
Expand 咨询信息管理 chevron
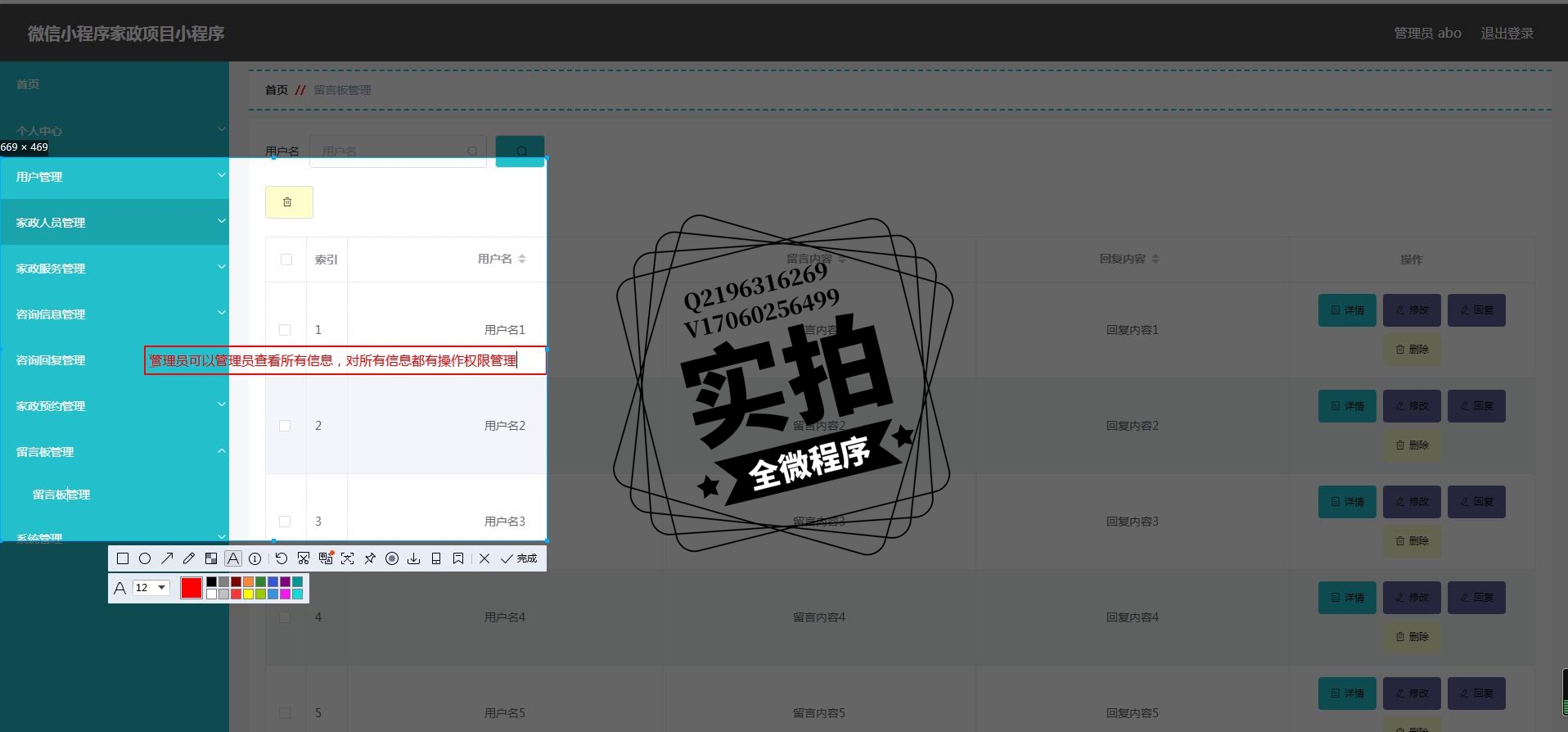tap(221, 313)
